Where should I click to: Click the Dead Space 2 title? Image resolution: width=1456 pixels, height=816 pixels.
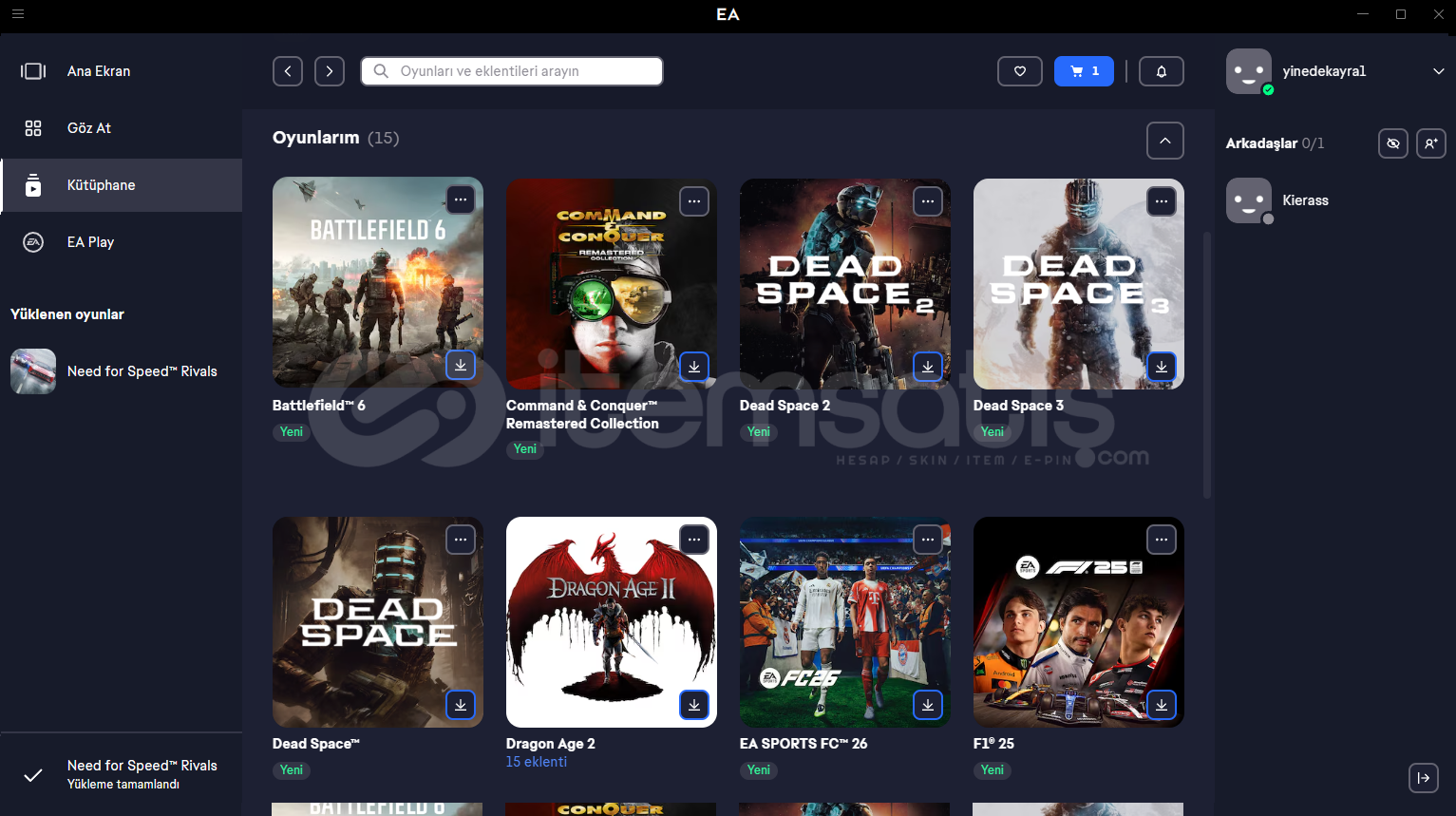click(x=785, y=406)
